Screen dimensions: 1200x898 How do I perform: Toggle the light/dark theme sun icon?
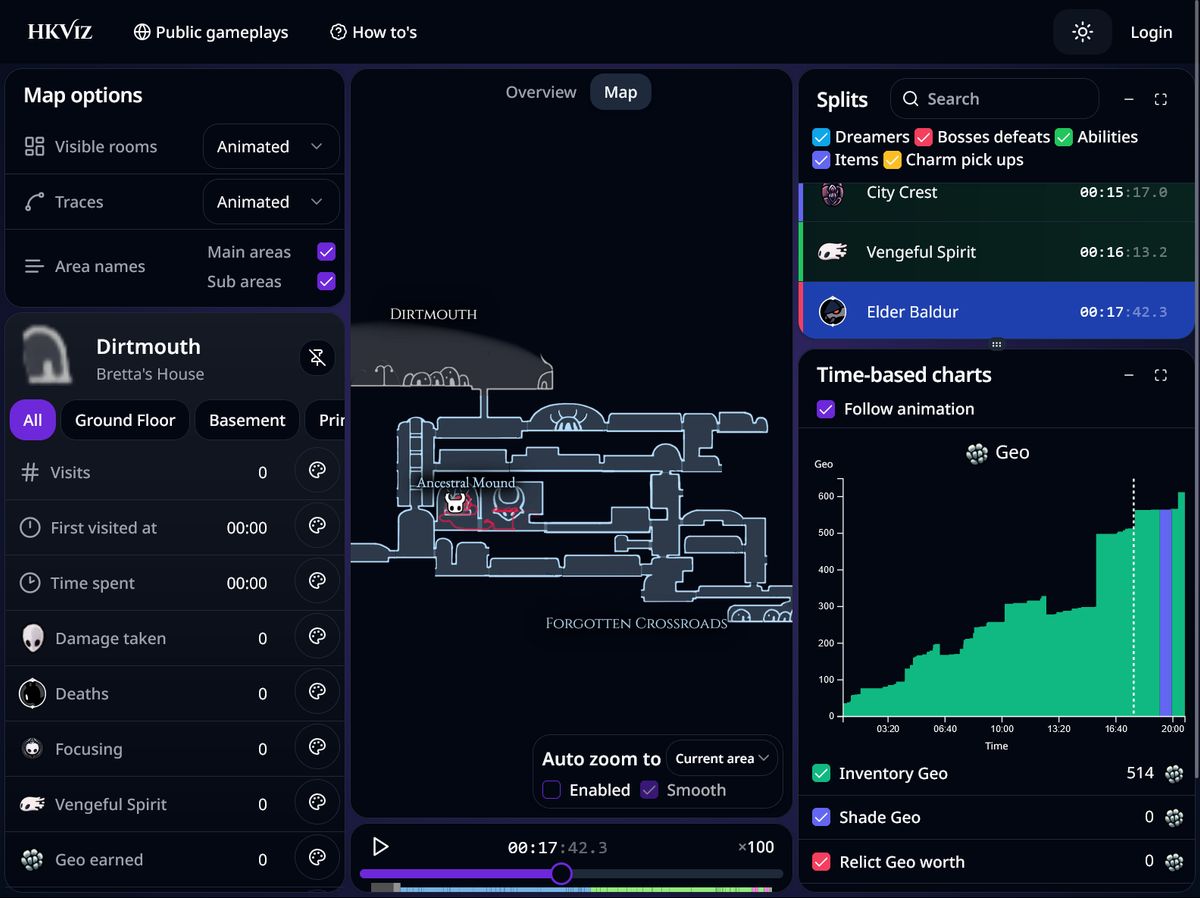pos(1082,32)
